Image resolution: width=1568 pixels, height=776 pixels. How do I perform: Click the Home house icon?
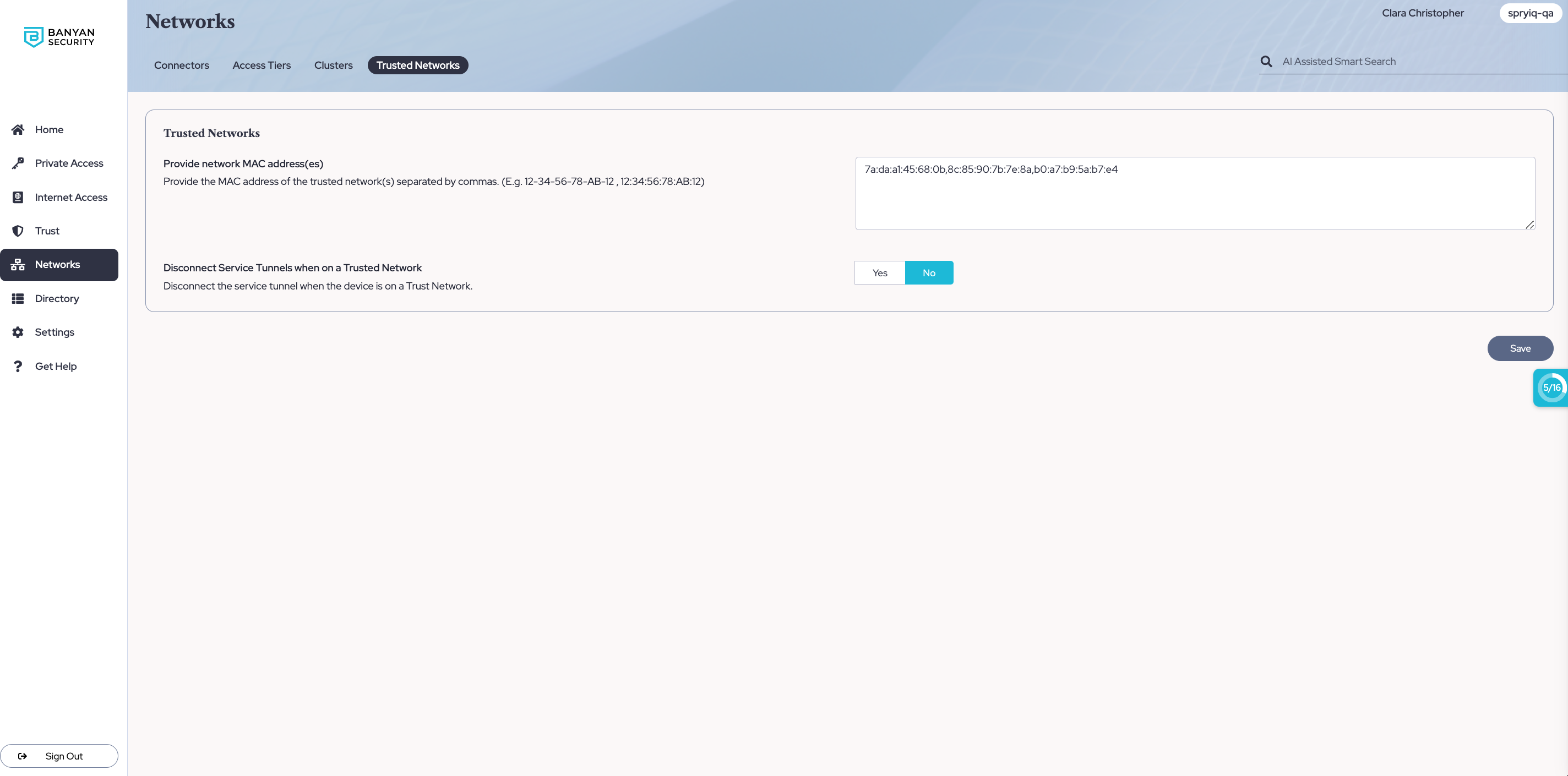18,130
